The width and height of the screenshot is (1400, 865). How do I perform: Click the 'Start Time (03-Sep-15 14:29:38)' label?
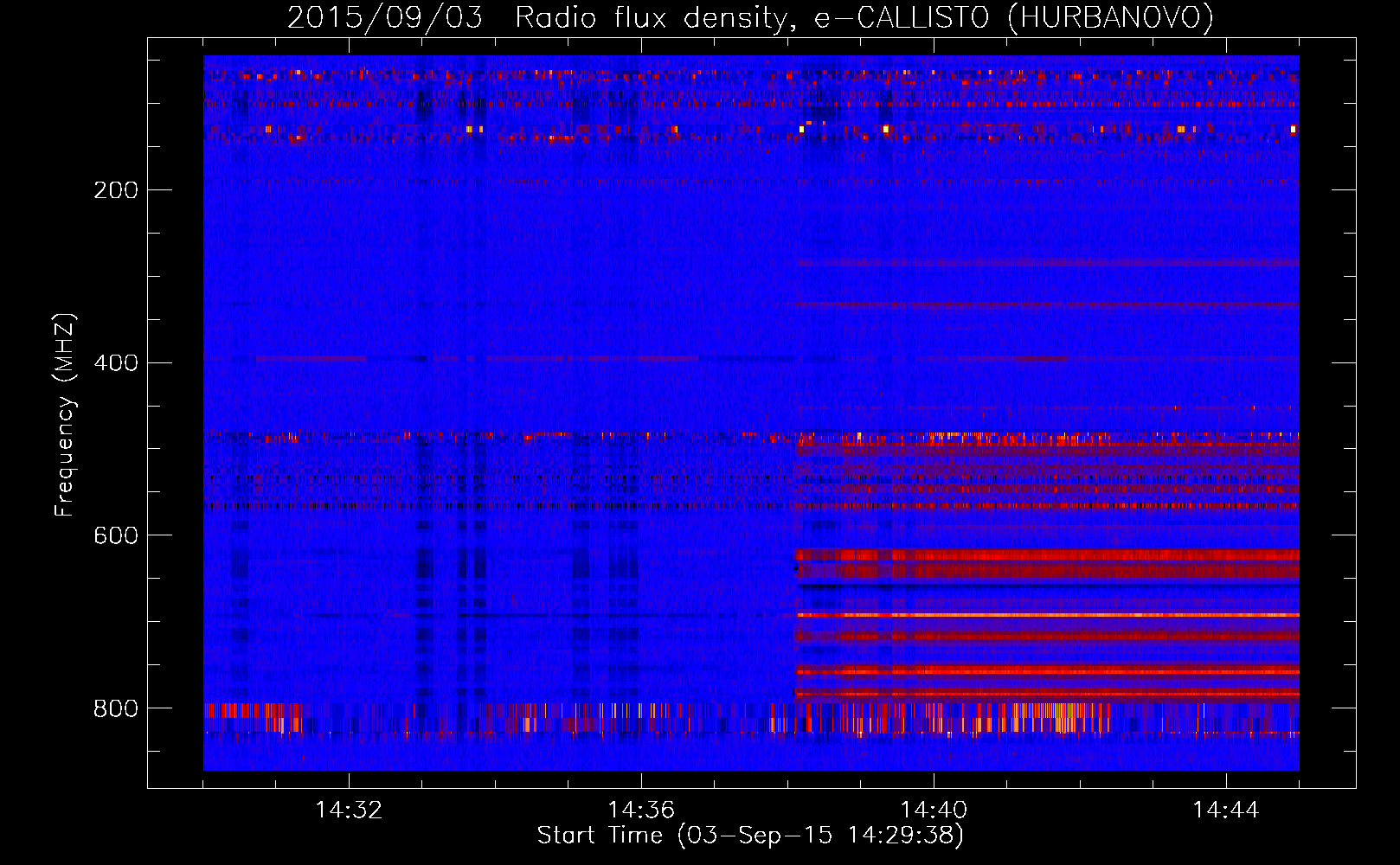(750, 836)
